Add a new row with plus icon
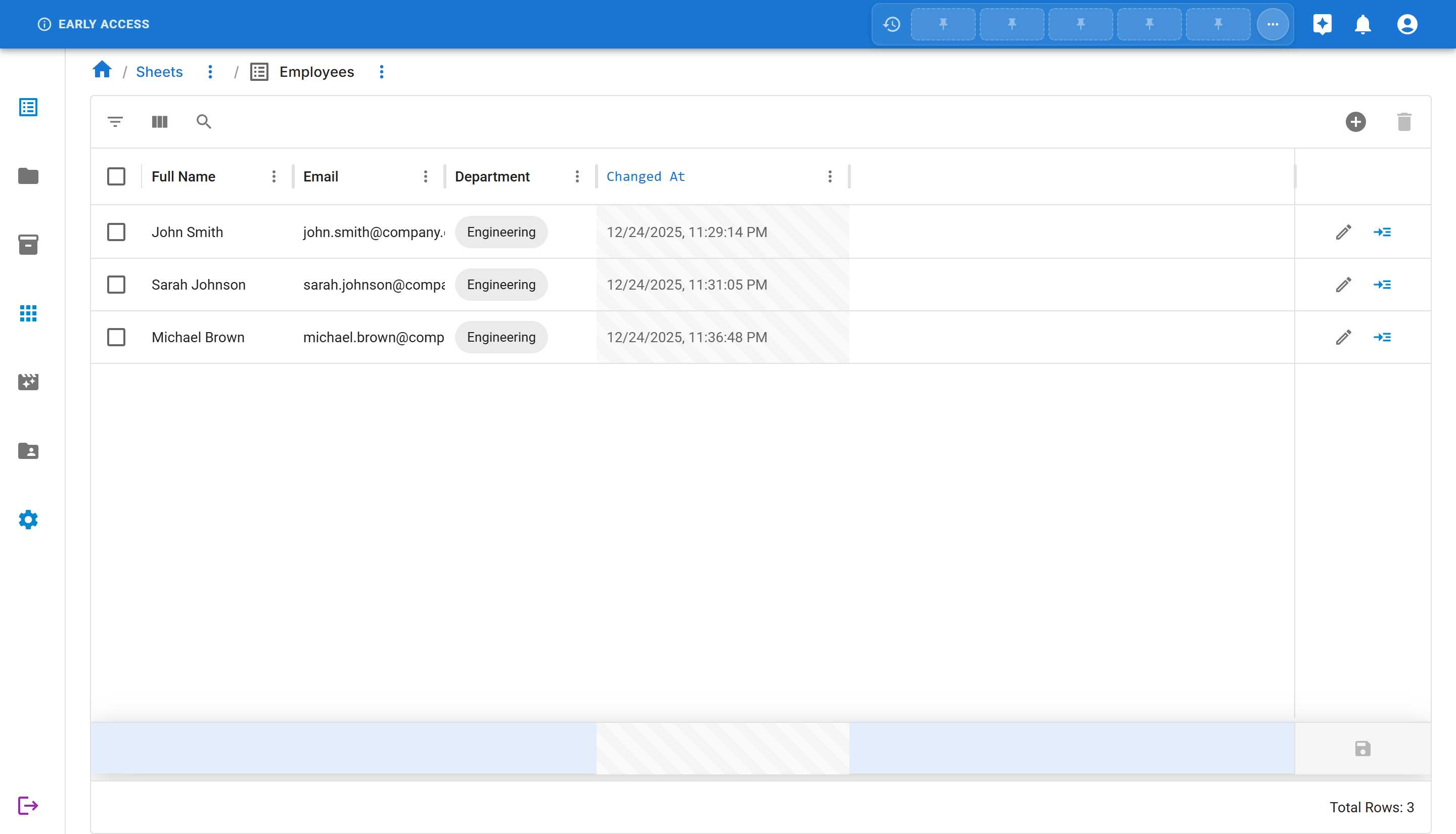 tap(1355, 121)
